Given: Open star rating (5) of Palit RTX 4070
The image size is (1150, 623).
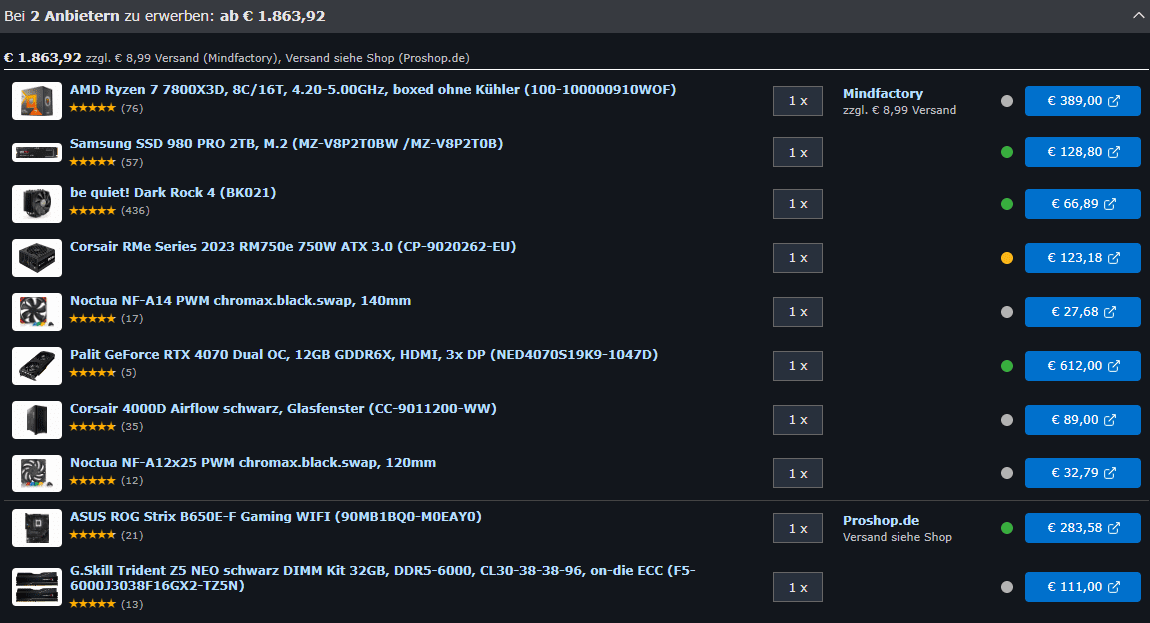Looking at the screenshot, I should point(103,373).
